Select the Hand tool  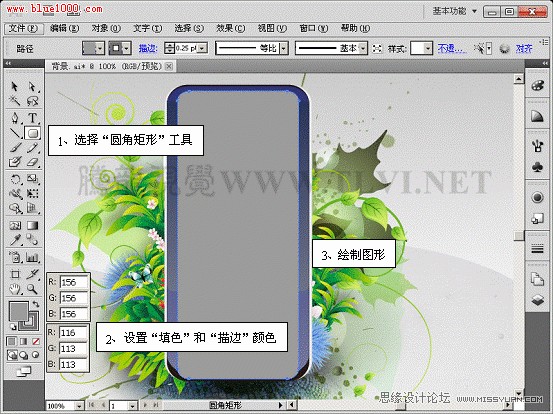14,289
